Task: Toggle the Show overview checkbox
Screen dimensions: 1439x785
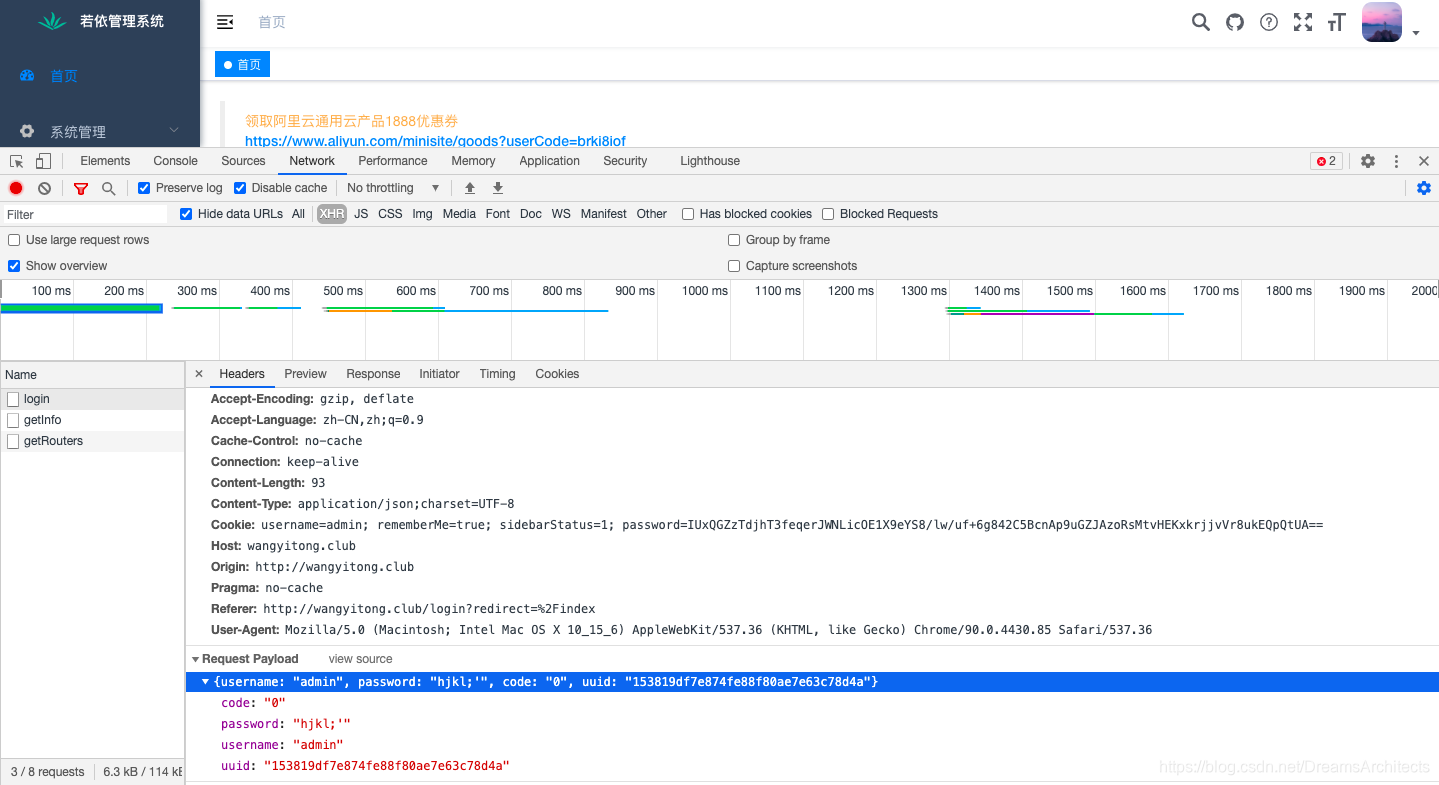Action: click(14, 266)
